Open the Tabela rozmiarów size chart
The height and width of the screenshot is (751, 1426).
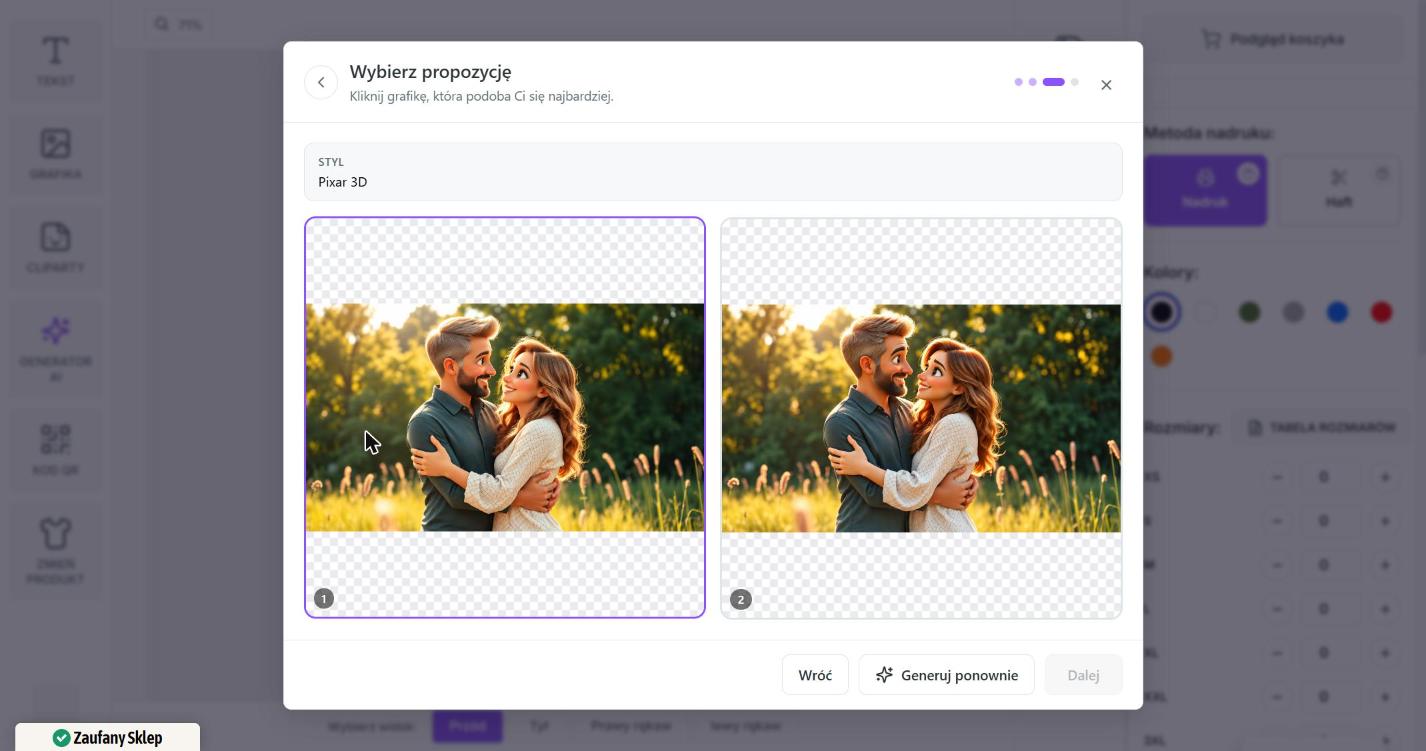1320,427
